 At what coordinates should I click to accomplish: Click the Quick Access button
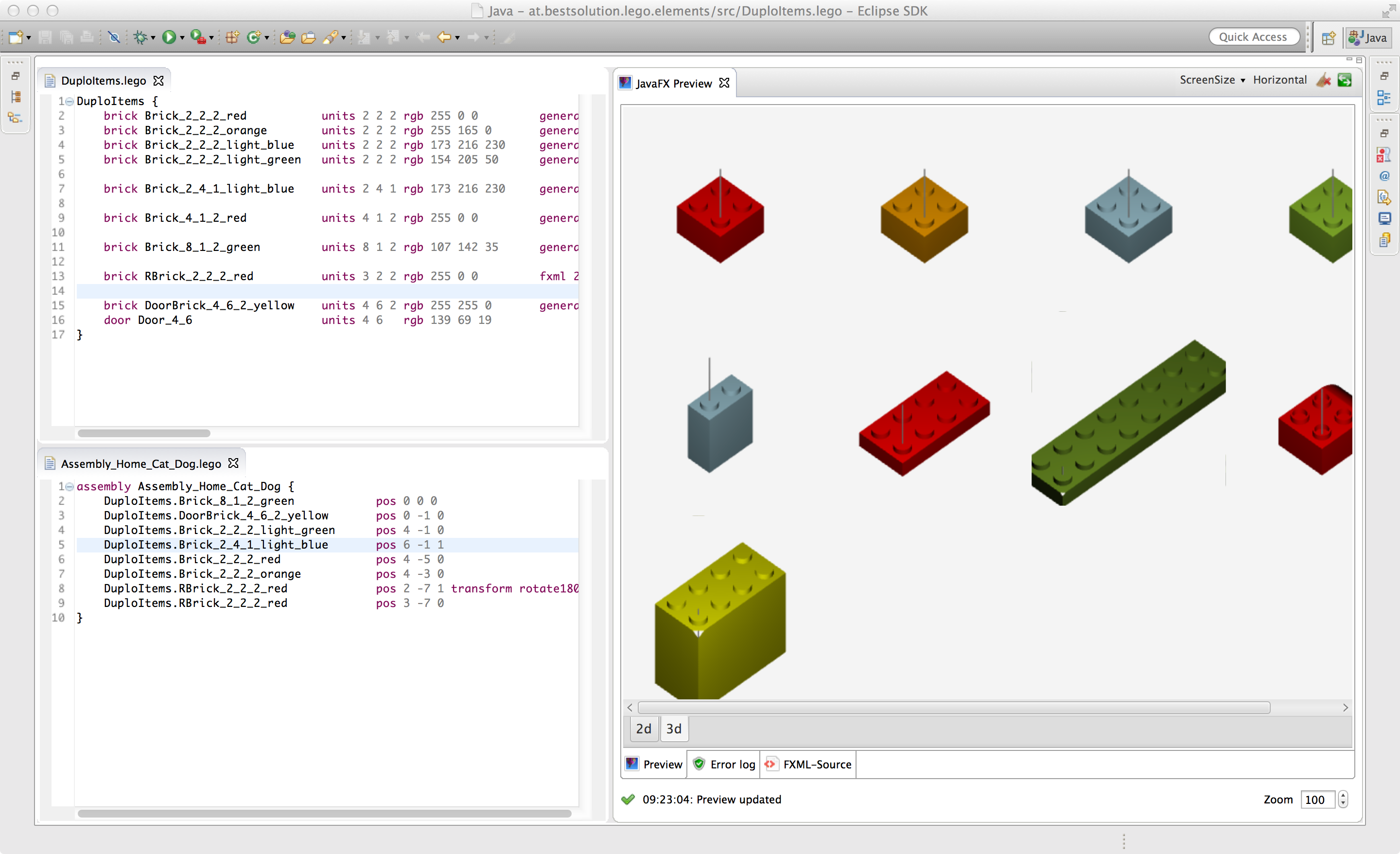[1254, 36]
